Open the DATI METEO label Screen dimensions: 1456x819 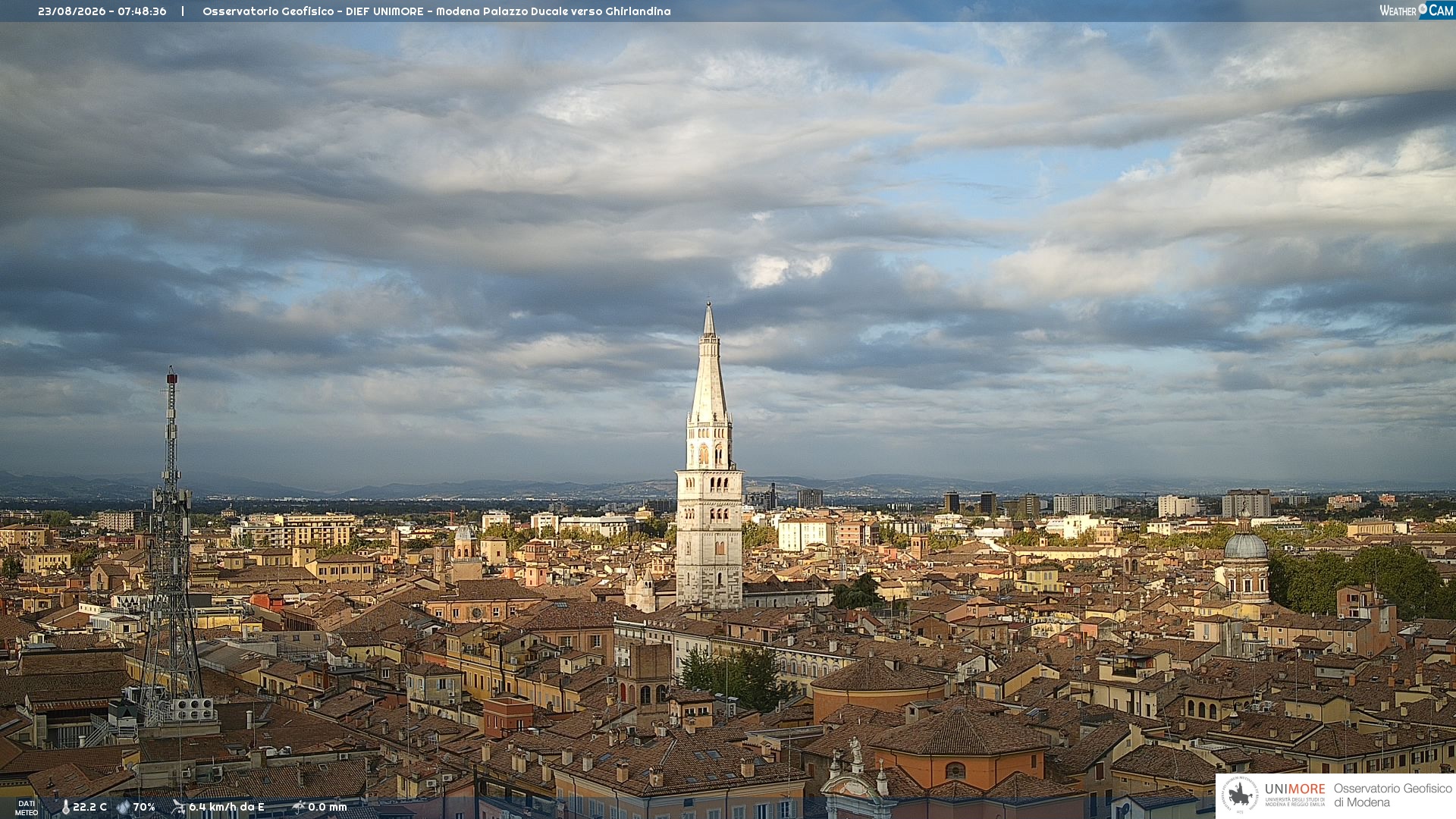[x=27, y=808]
